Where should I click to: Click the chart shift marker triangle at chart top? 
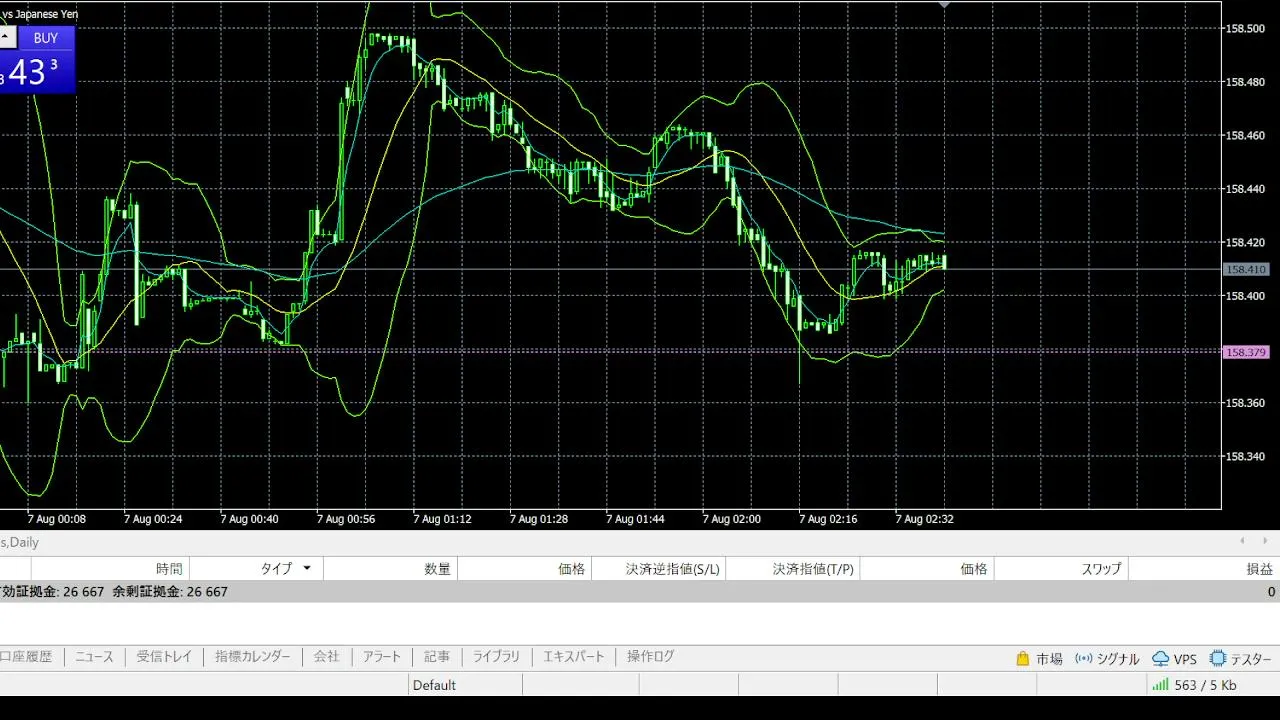944,5
